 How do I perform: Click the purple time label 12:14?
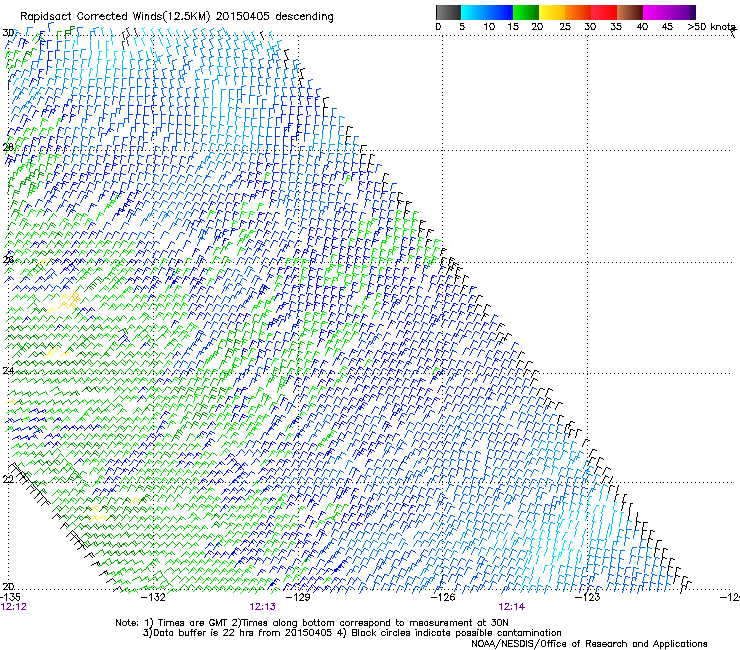[x=512, y=607]
